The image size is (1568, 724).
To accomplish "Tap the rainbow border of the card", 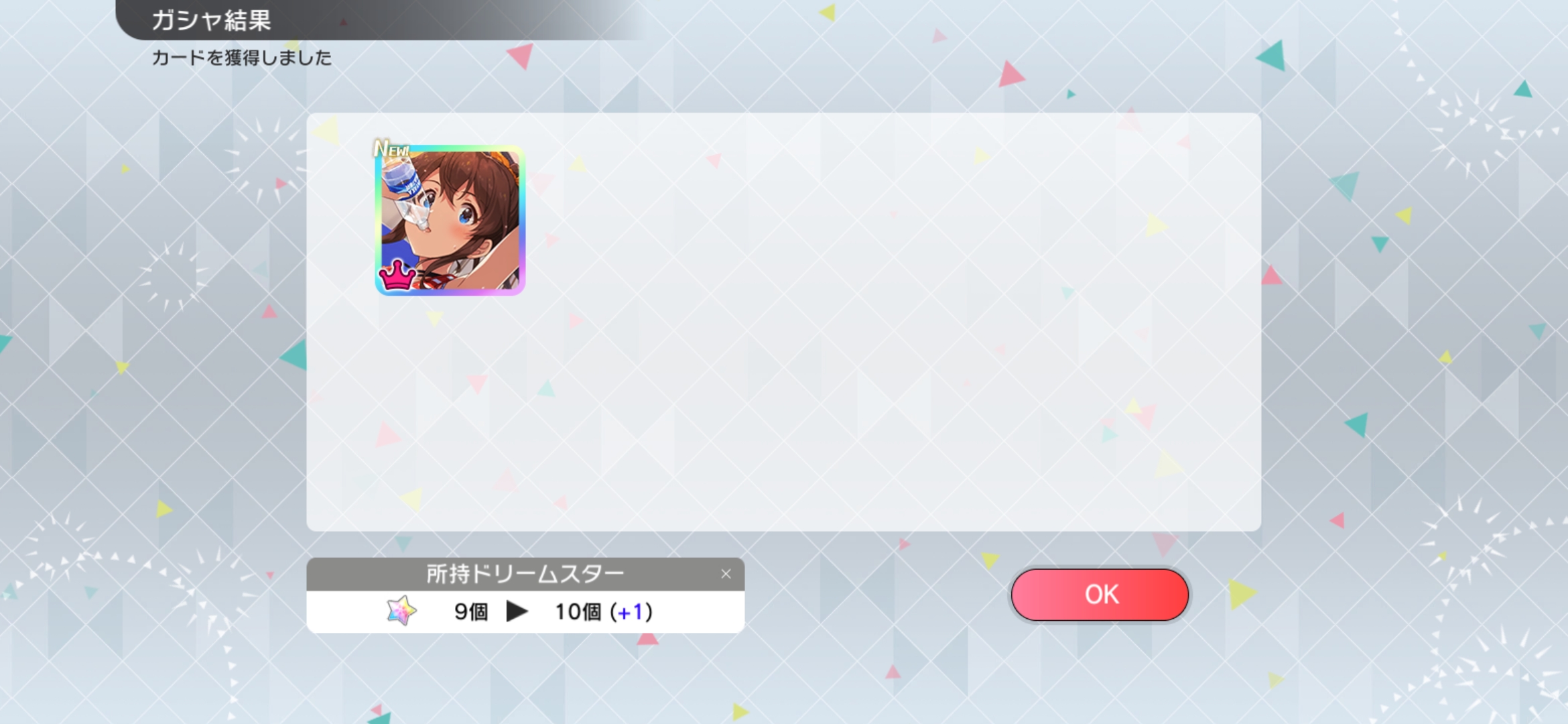I will (521, 220).
